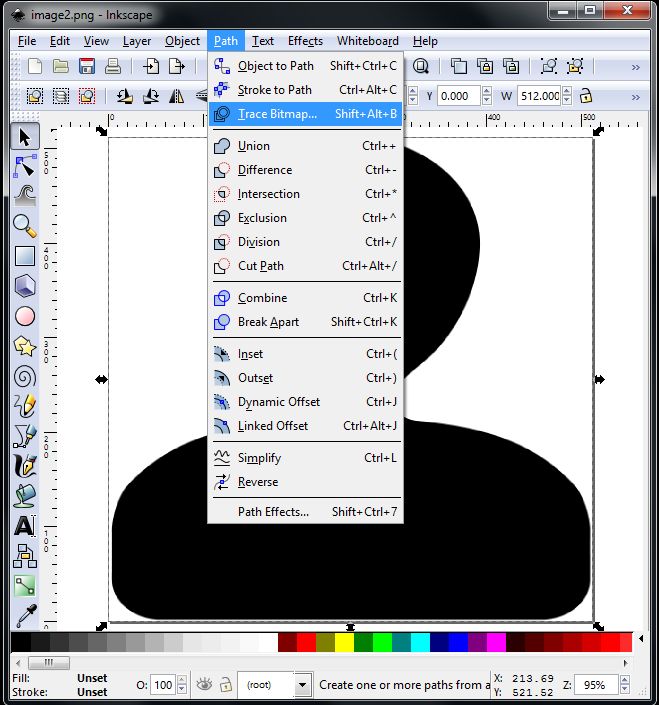This screenshot has height=705, width=659.
Task: Select the Rectangle tool
Action: (x=25, y=256)
